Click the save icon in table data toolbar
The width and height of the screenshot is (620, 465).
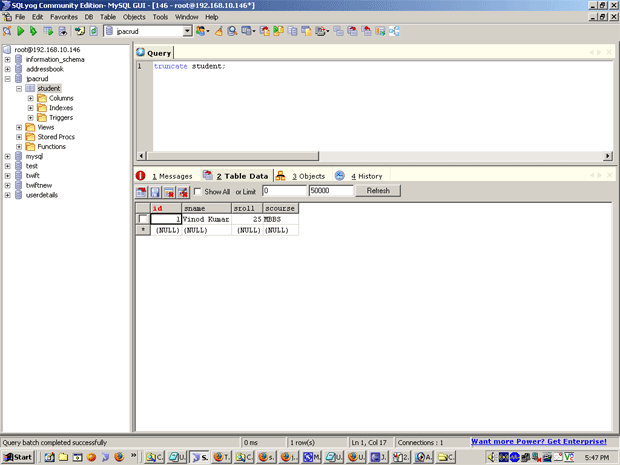(155, 192)
